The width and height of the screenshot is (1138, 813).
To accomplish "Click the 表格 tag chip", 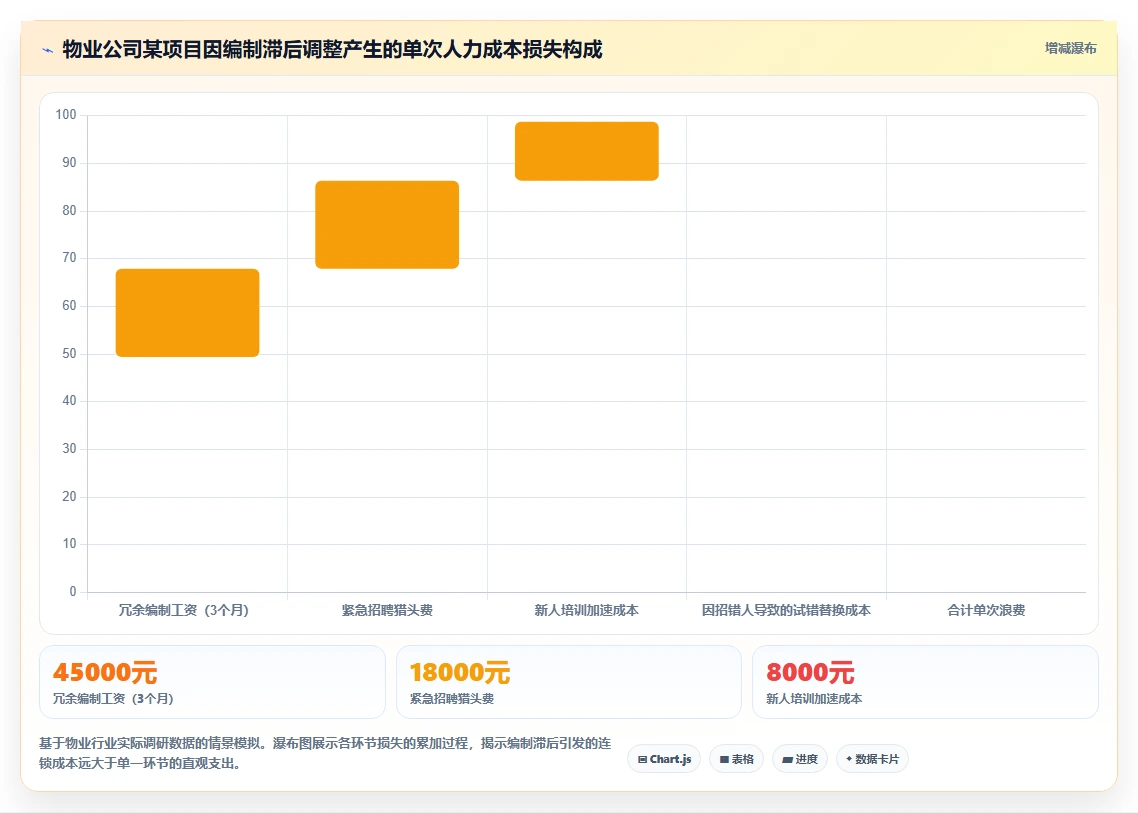I will (737, 759).
